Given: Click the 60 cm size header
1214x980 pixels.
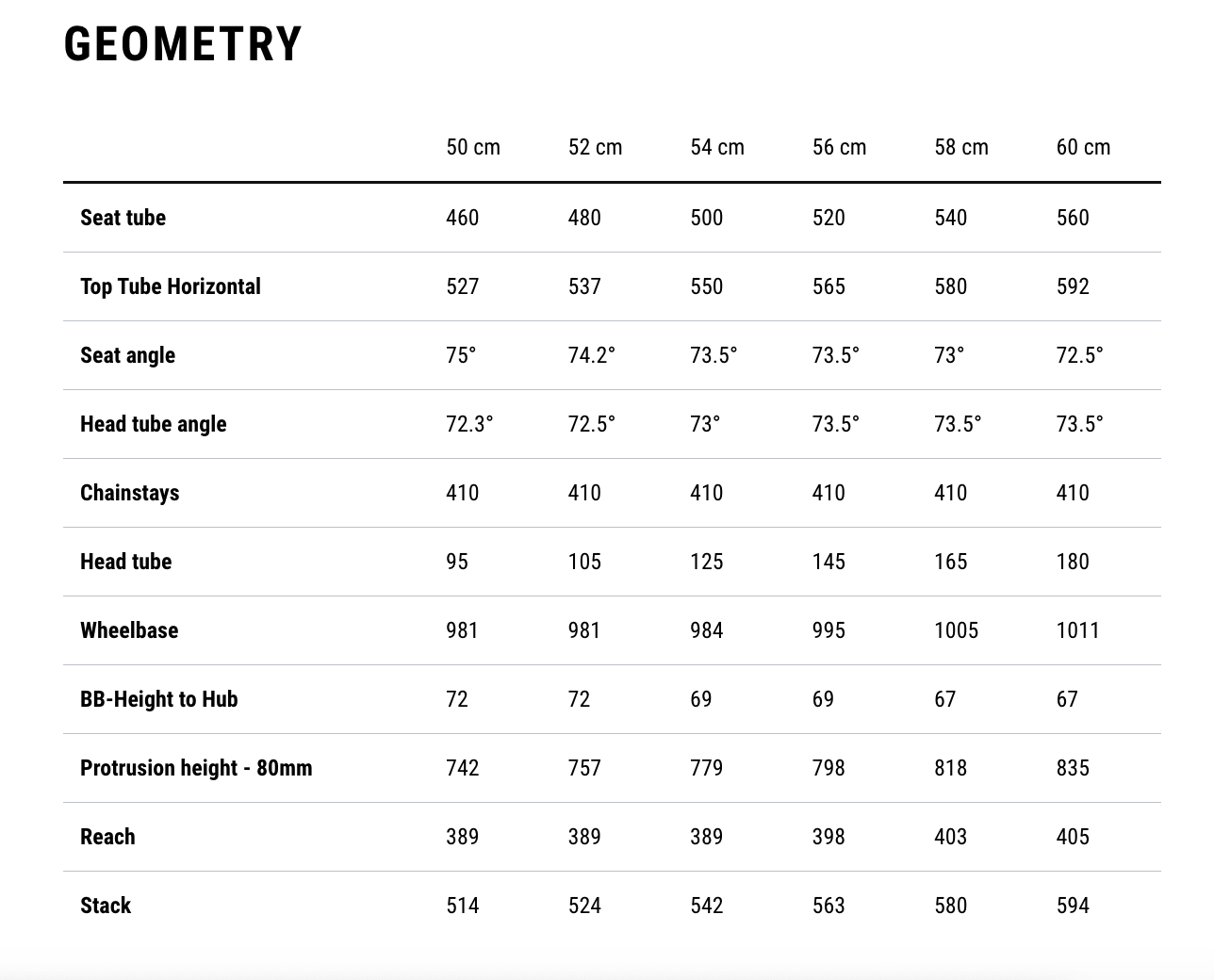Looking at the screenshot, I should tap(1083, 147).
